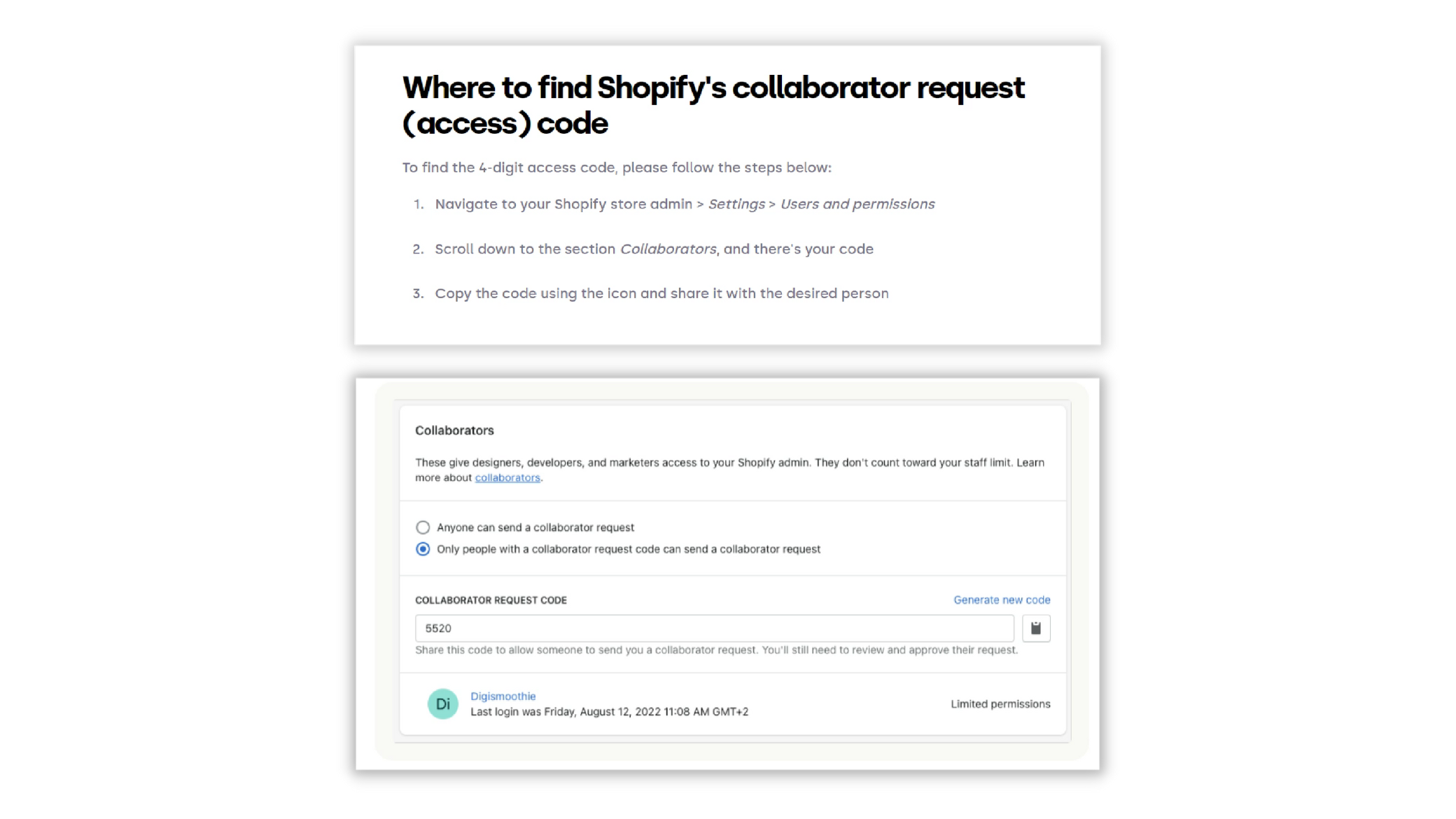Open the Digismoothie collaborator link
Image resolution: width=1456 pixels, height=819 pixels.
(x=503, y=696)
